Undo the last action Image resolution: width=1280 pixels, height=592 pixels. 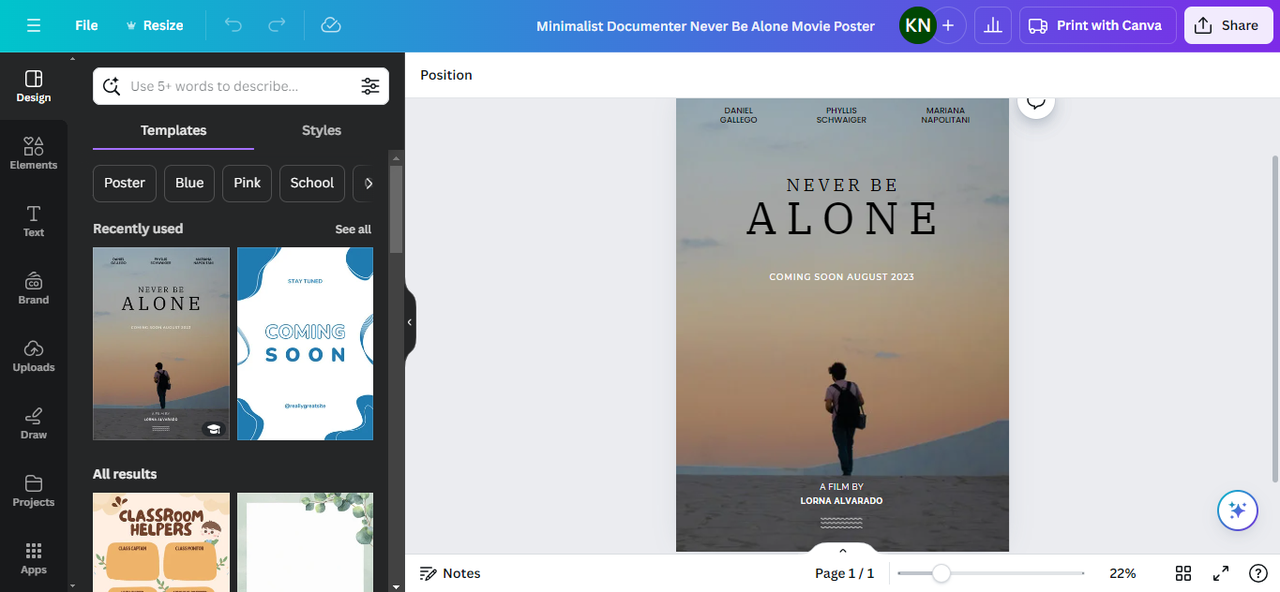(233, 25)
